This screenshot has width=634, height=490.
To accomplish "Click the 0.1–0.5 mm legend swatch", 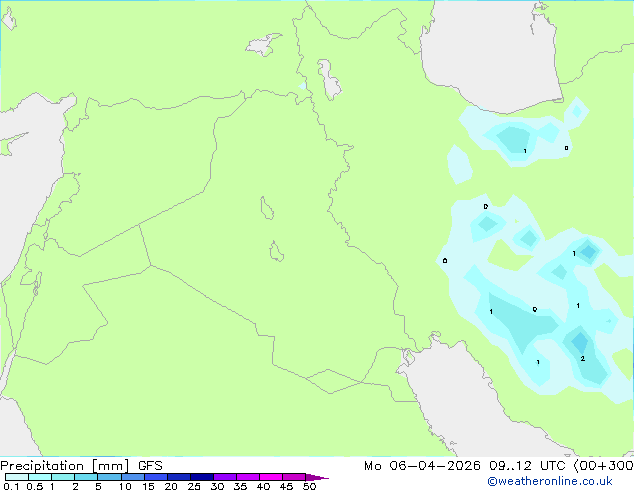I will 17,477.
